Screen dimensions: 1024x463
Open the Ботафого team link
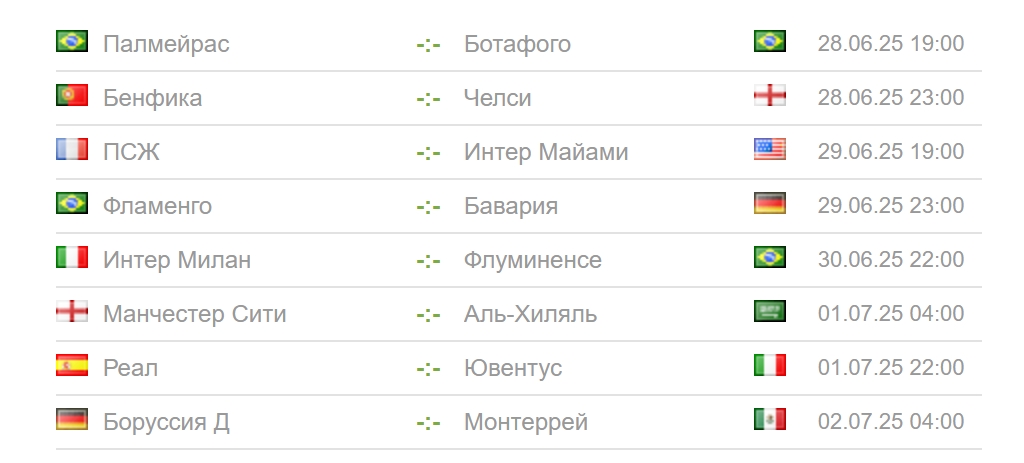517,44
